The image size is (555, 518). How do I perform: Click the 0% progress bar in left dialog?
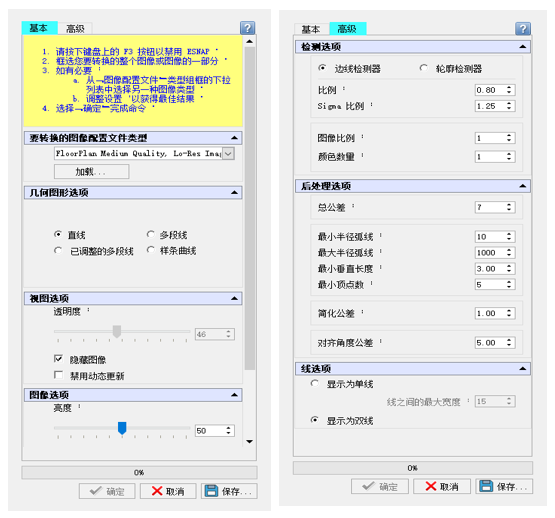[x=139, y=473]
